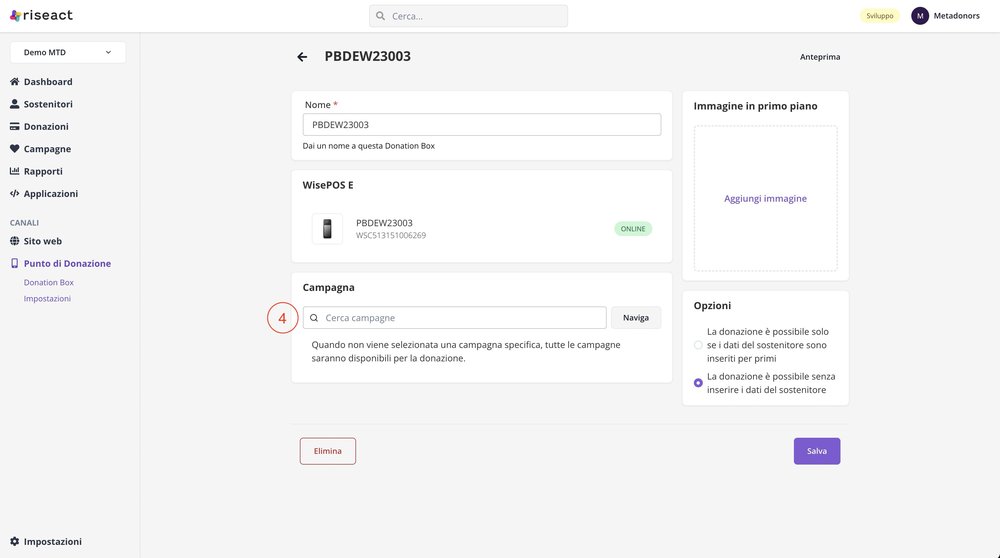1000x558 pixels.
Task: Click the riseact logo icon
Action: coord(16,16)
